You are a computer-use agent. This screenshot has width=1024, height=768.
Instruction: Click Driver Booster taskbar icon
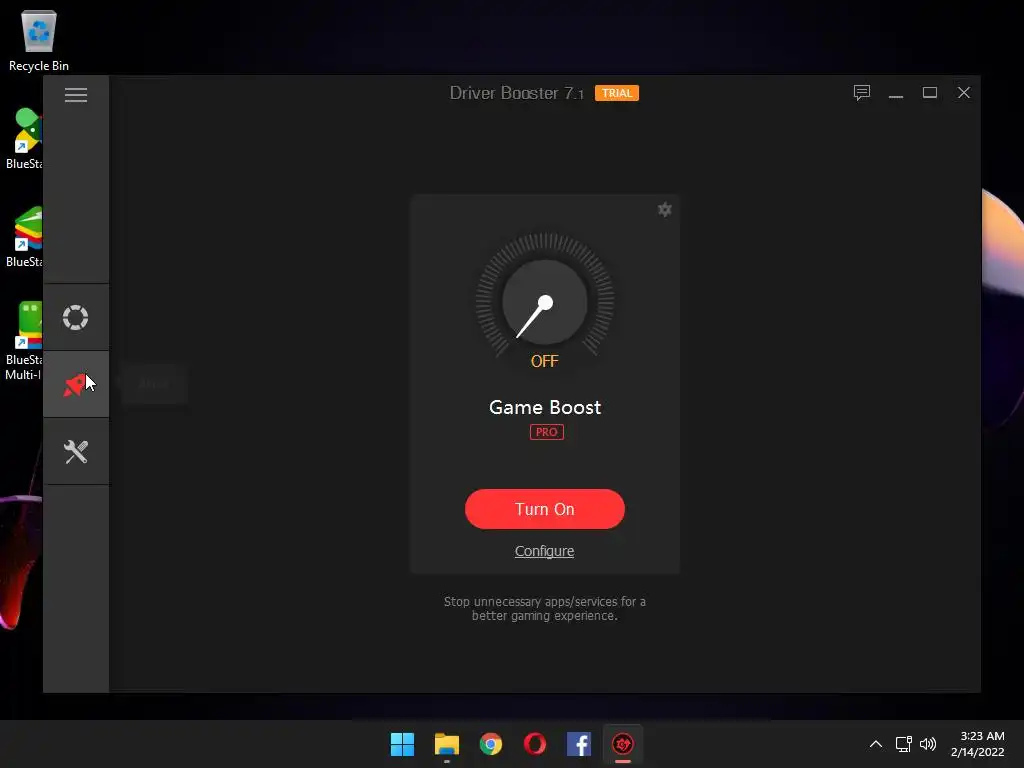(x=623, y=744)
